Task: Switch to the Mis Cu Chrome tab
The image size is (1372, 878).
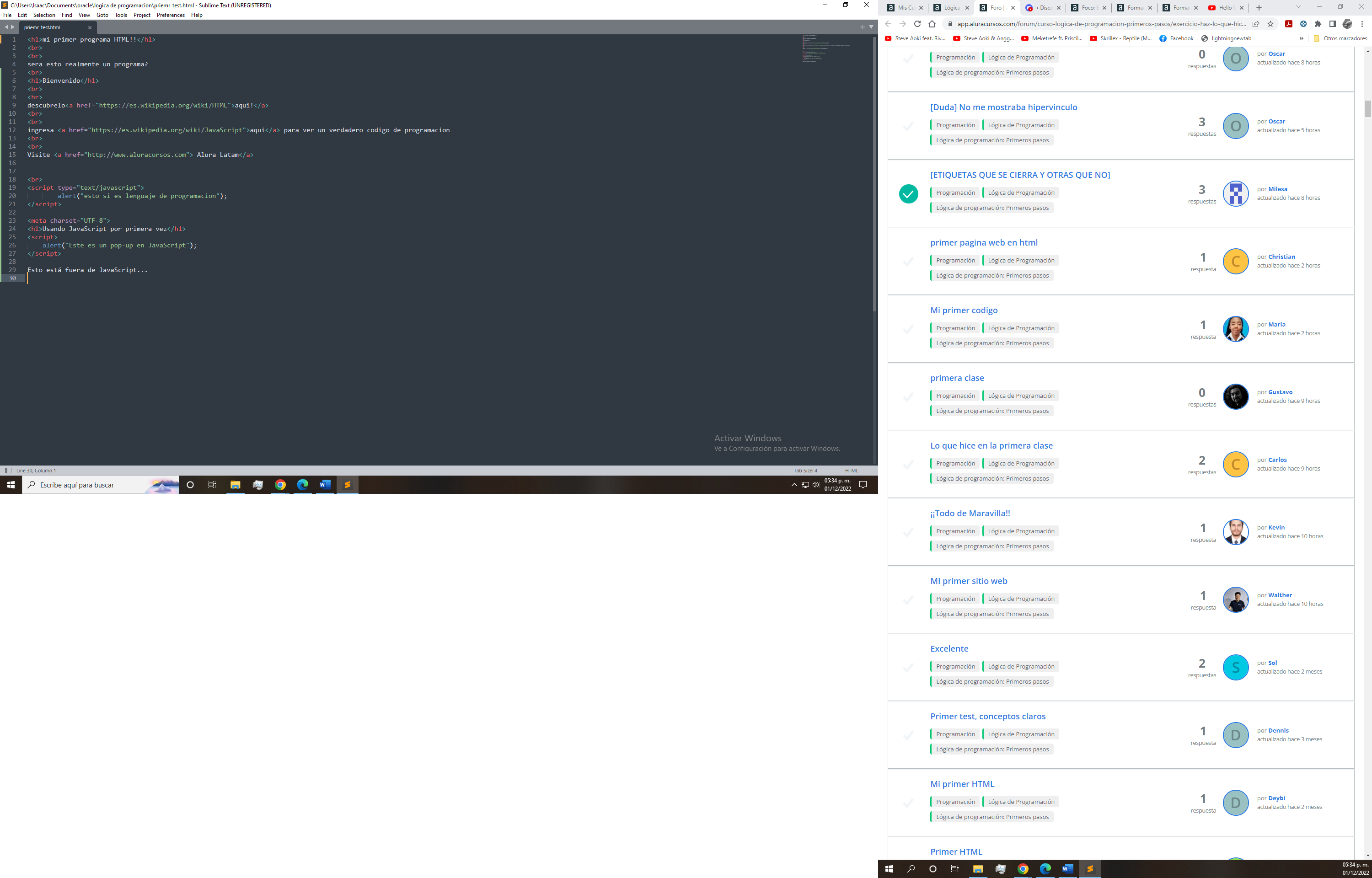Action: click(x=905, y=7)
